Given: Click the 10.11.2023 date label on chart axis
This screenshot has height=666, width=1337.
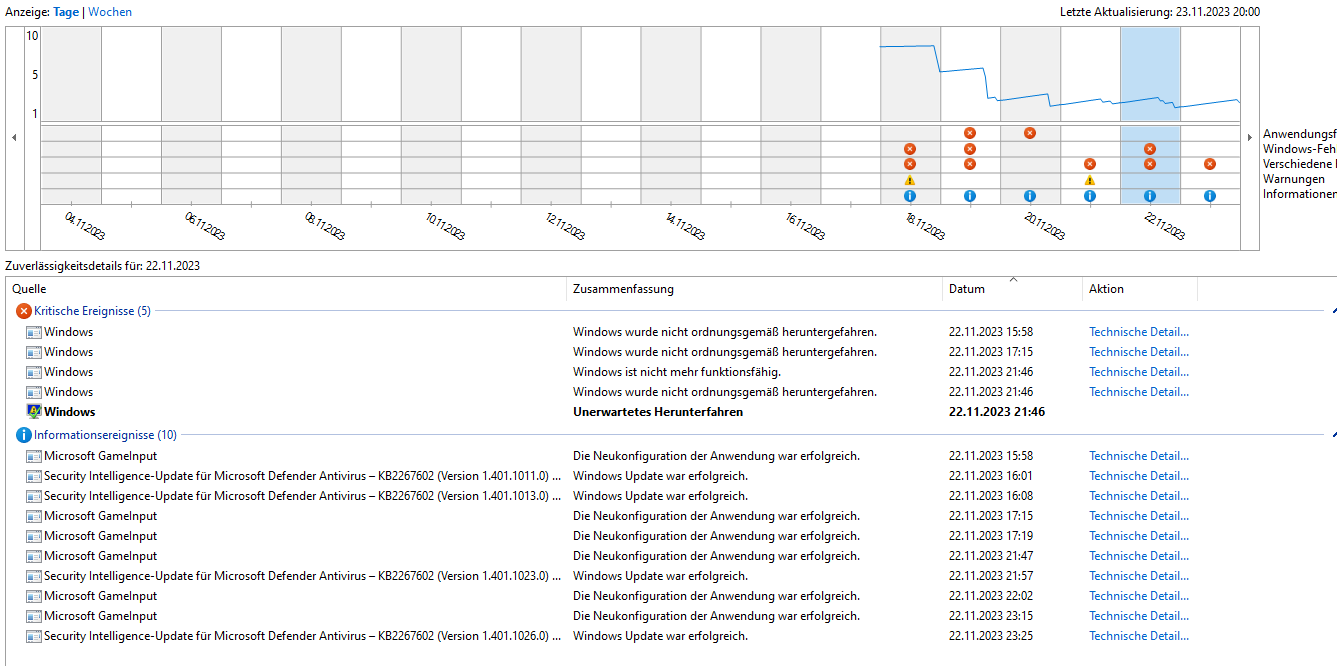Looking at the screenshot, I should pos(445,226).
